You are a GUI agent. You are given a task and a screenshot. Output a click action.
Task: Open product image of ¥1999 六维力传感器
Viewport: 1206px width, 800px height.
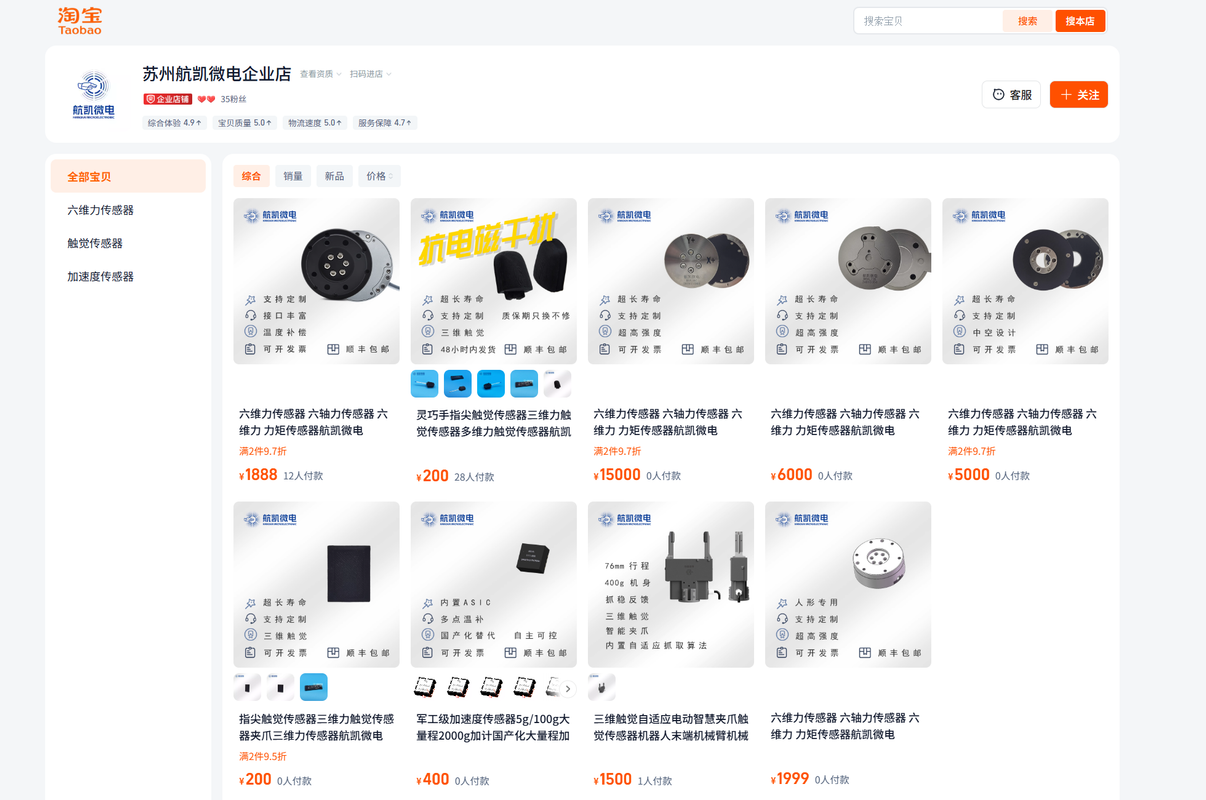click(x=848, y=585)
